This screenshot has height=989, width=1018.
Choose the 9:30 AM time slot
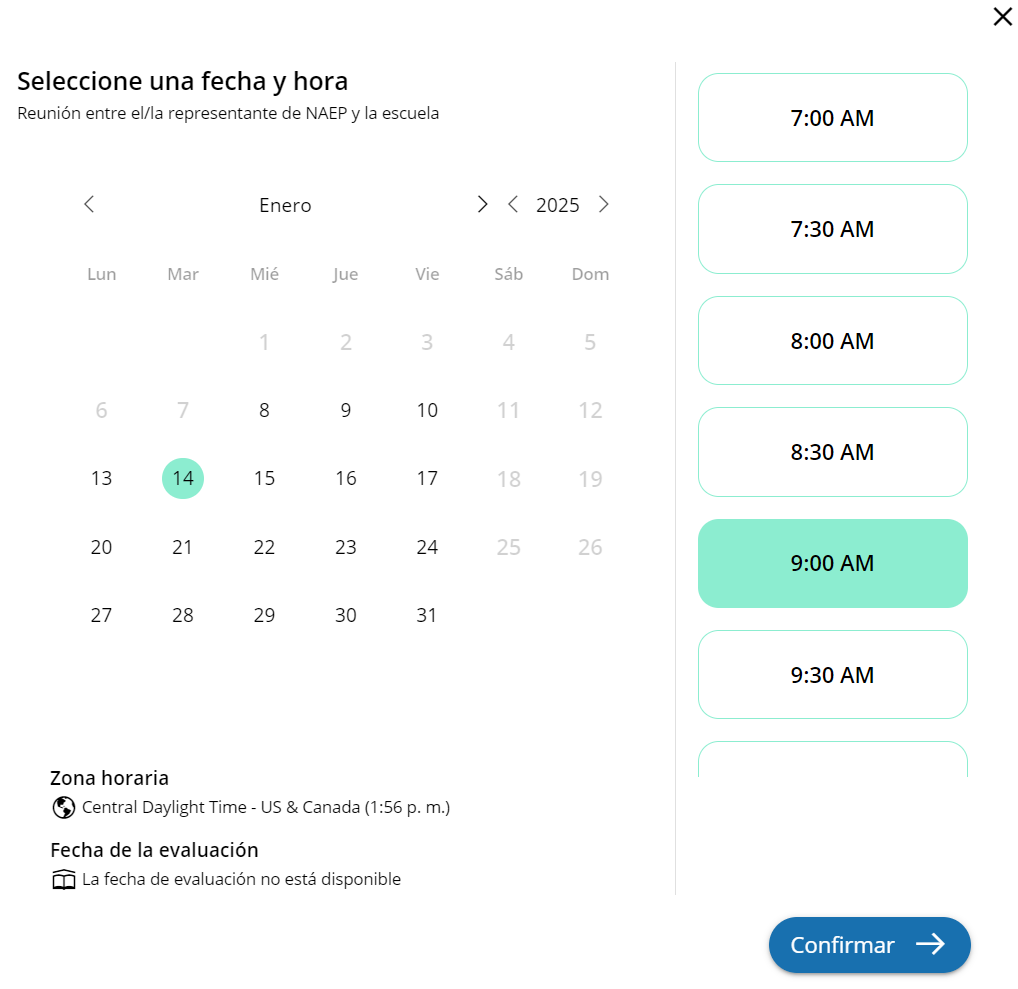click(832, 675)
